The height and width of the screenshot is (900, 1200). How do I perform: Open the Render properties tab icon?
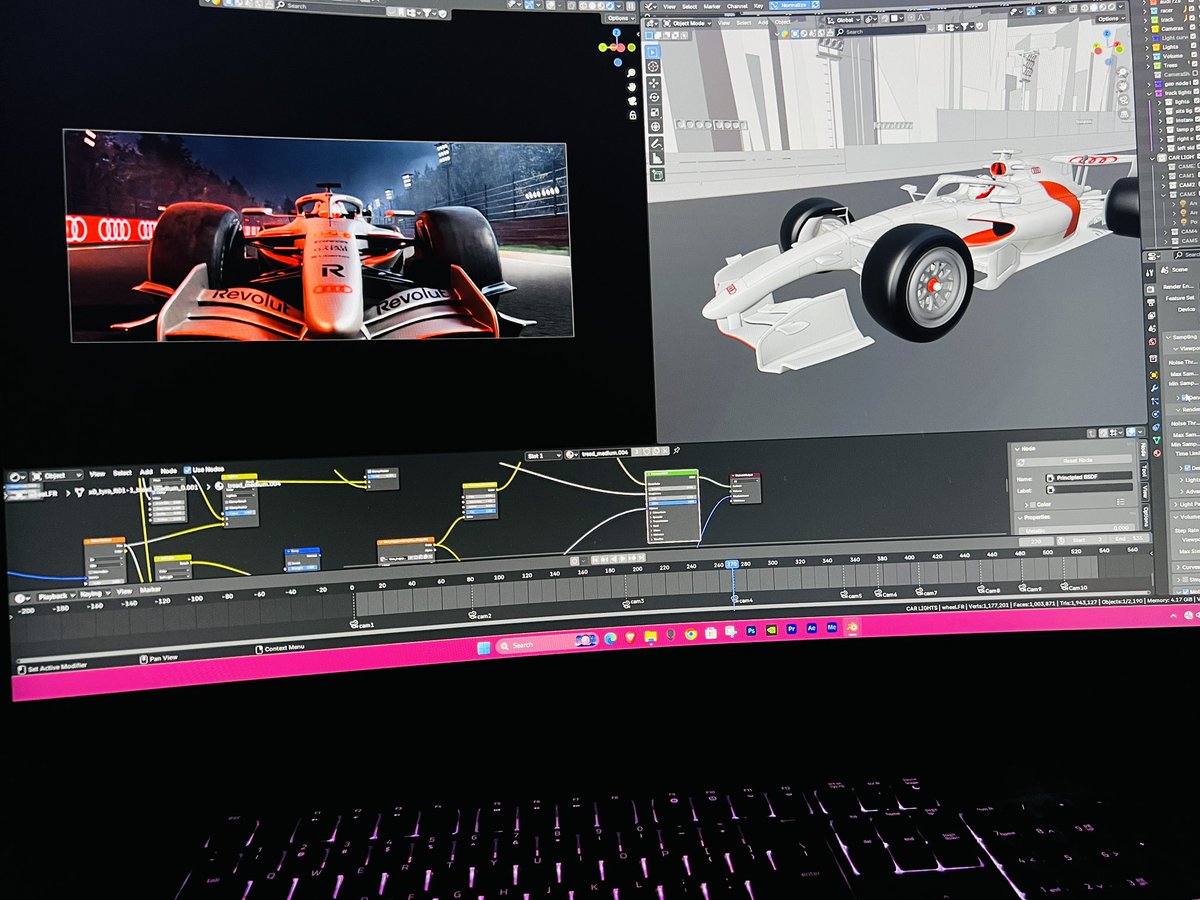pos(1151,289)
